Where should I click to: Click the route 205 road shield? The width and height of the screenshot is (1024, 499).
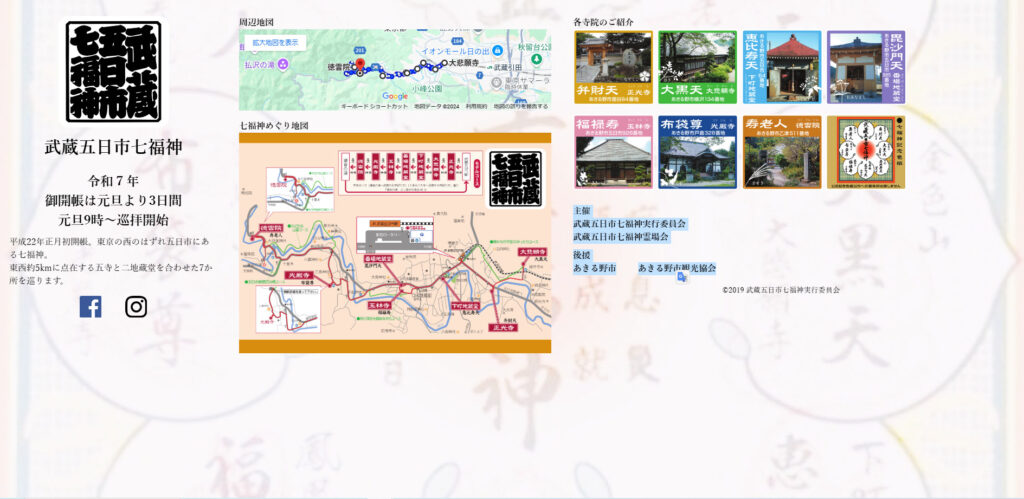[360, 50]
